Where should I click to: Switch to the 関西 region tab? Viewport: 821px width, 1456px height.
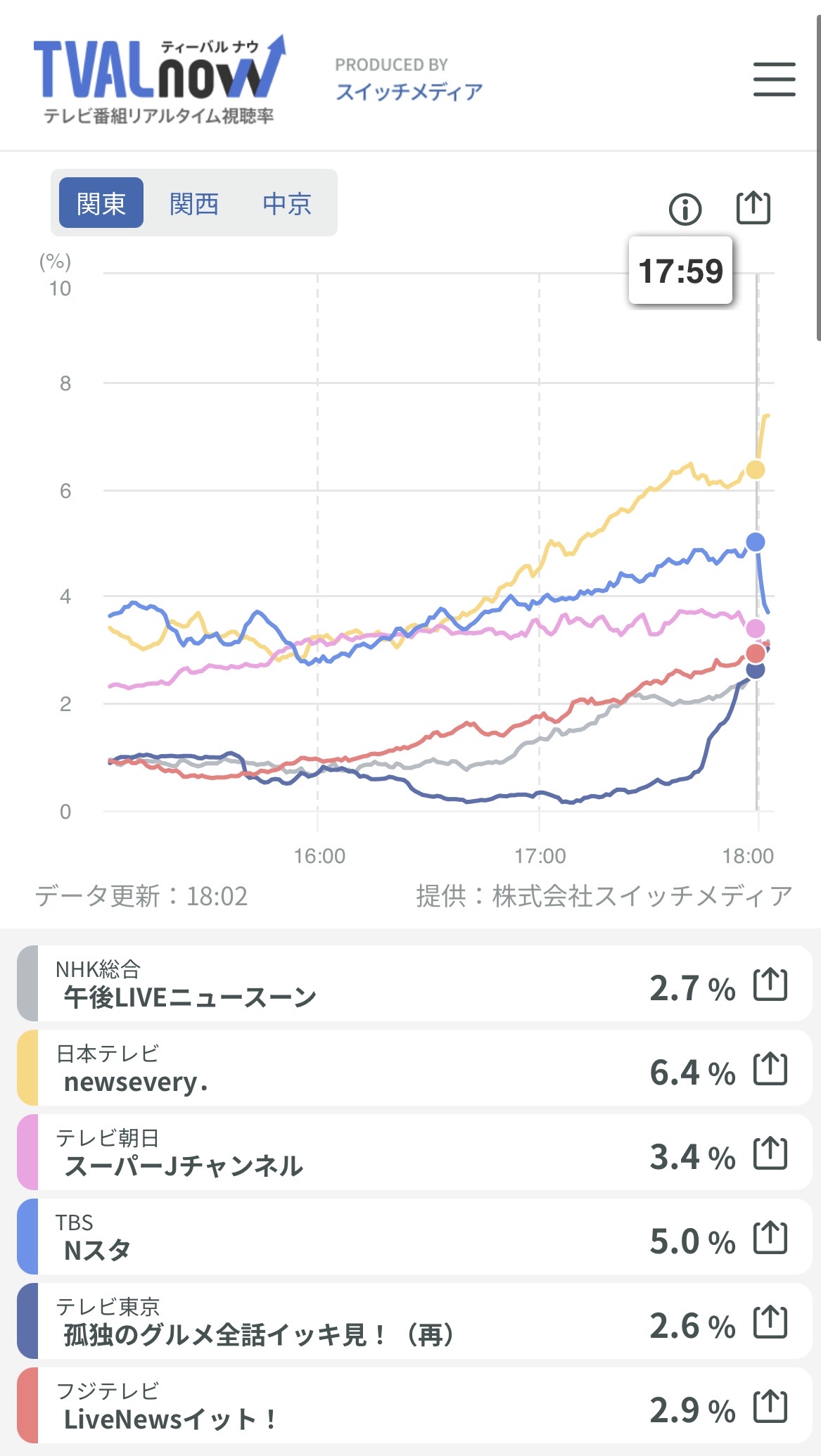tap(194, 203)
